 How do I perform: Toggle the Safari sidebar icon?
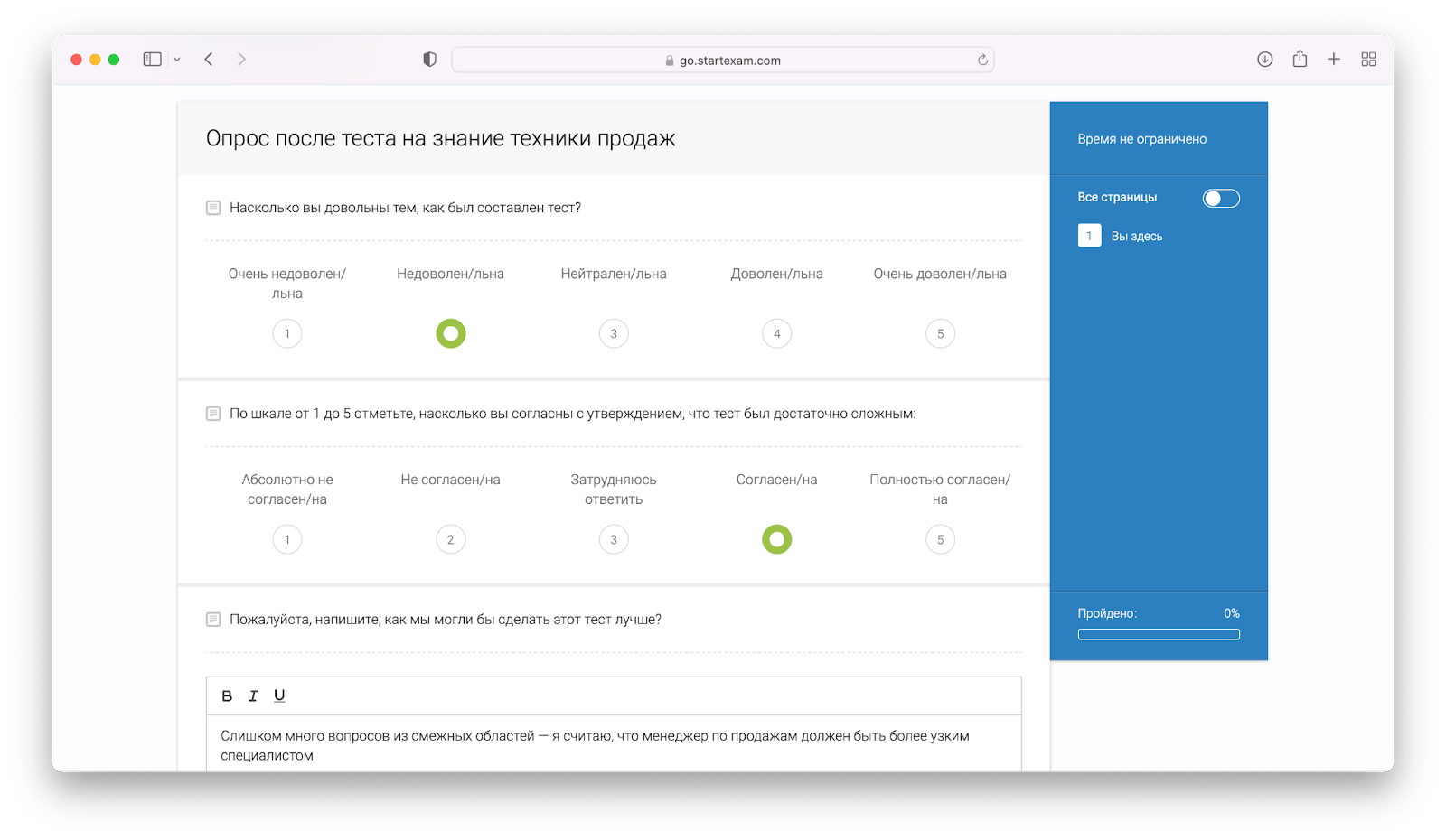[152, 60]
